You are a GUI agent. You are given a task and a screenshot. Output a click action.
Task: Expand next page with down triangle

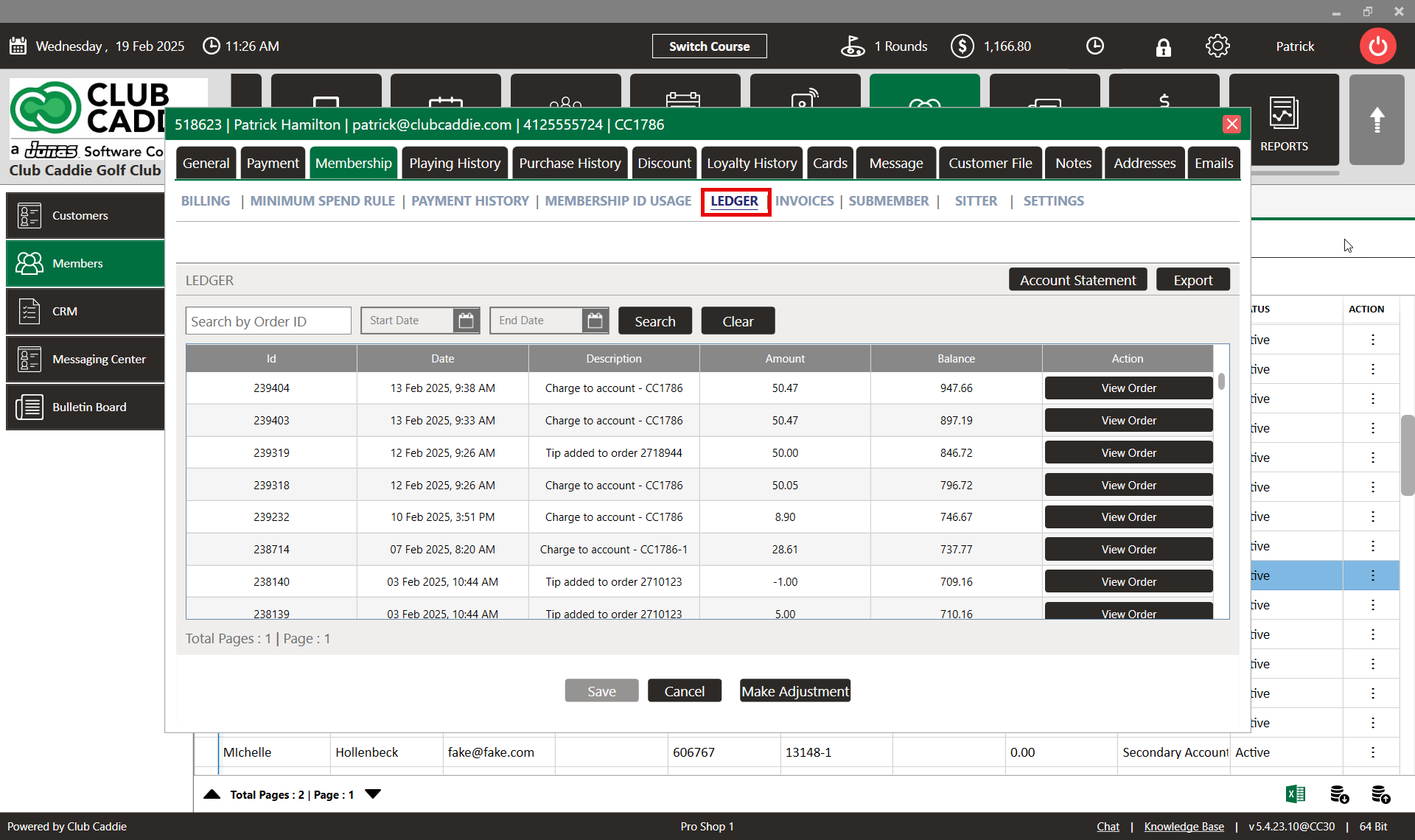(x=373, y=794)
